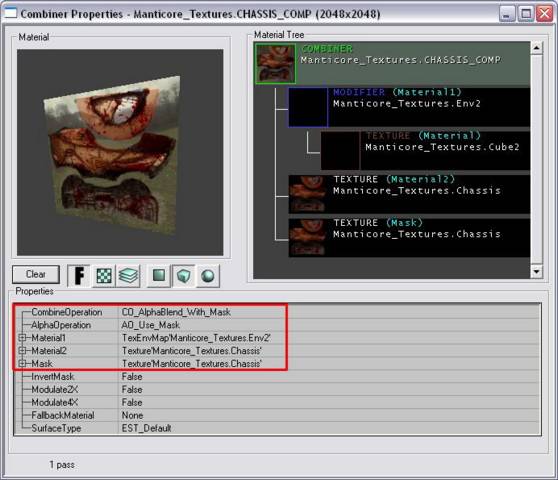Click the SurfaceType EST_Default value
Screen dimensions: 558x480
(146, 428)
